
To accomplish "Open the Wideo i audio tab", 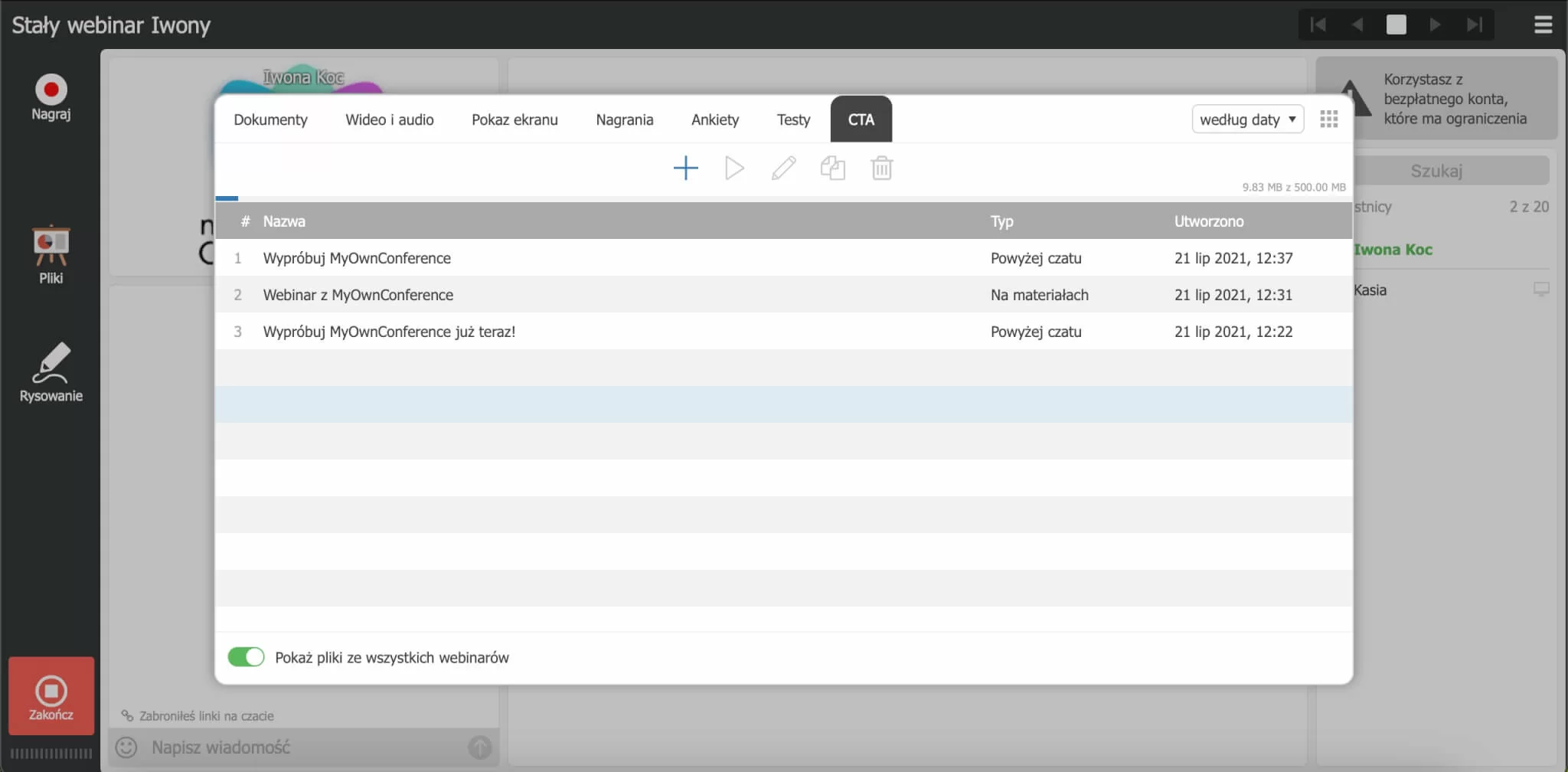I will [389, 119].
